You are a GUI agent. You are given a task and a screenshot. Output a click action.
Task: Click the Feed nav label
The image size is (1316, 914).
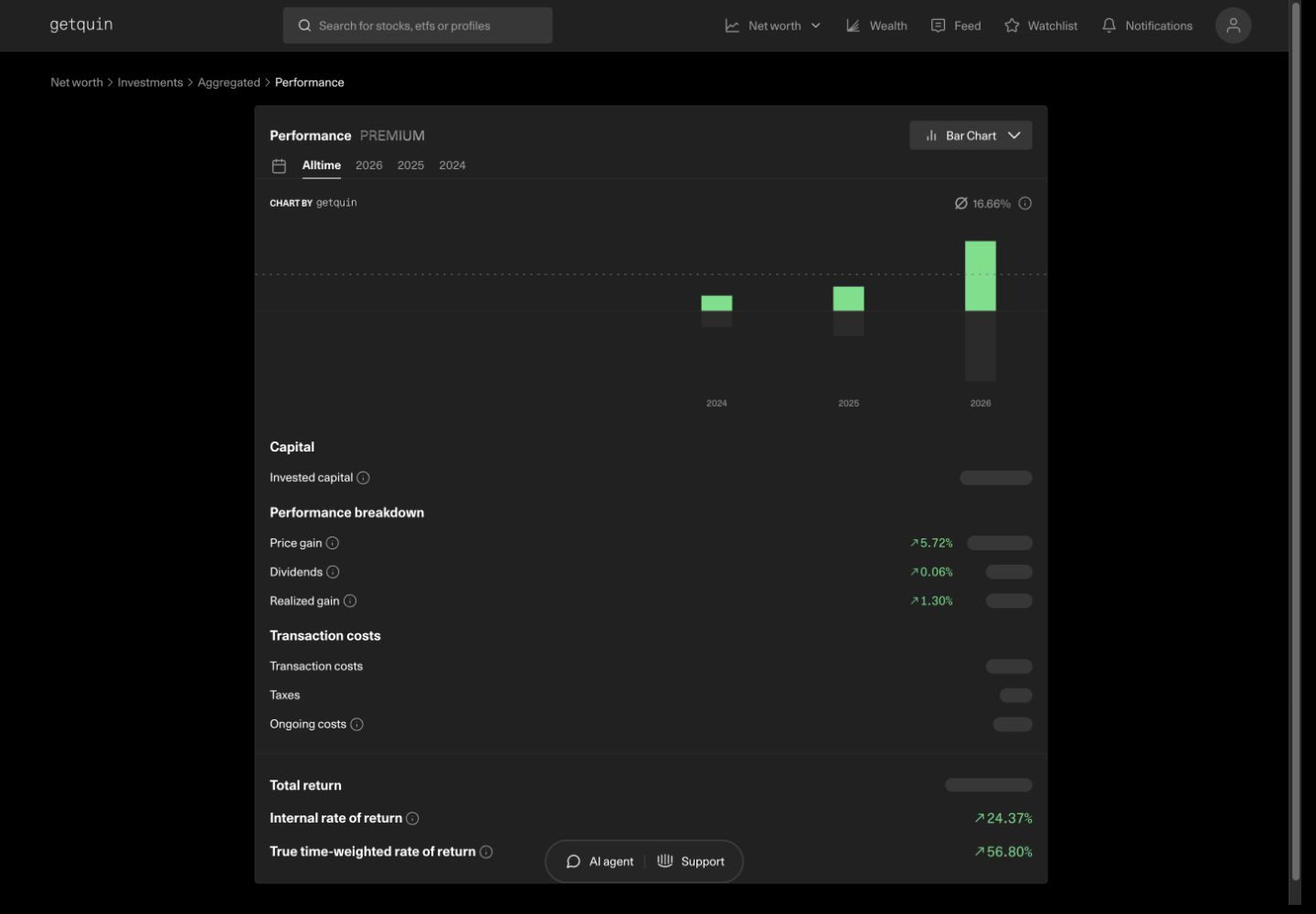[x=968, y=26]
